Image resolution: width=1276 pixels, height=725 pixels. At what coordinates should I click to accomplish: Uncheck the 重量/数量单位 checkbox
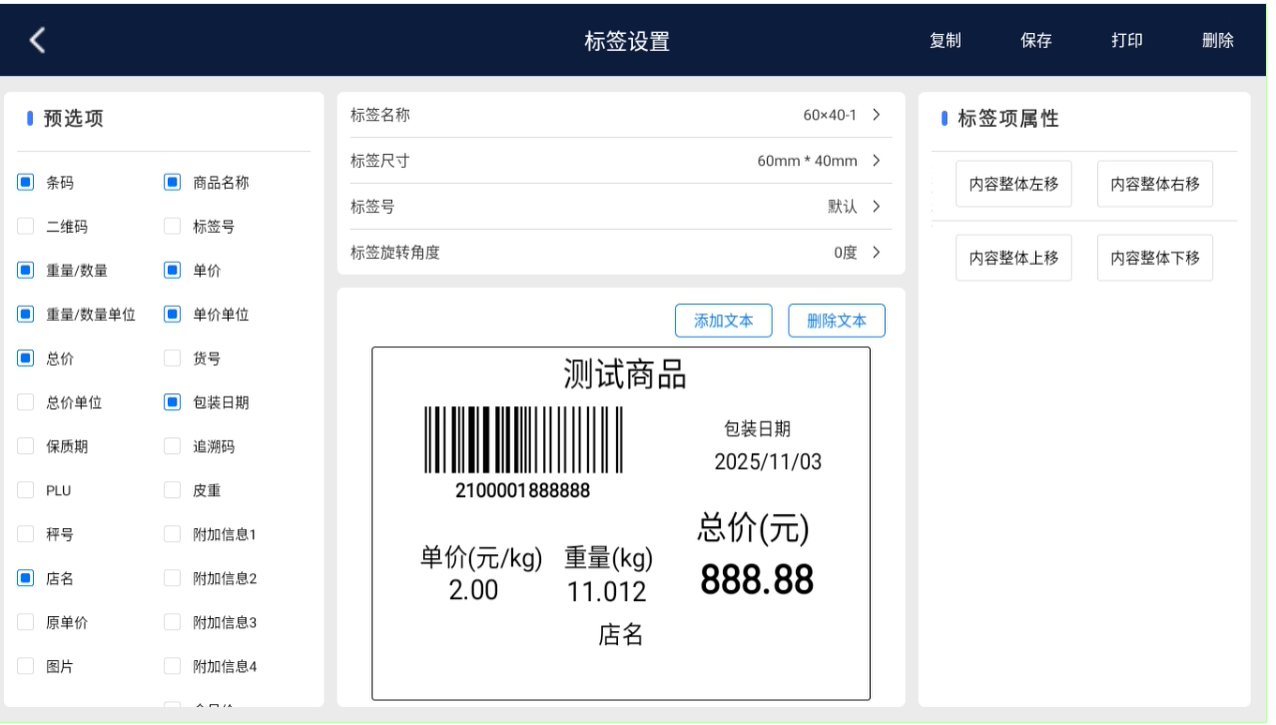(x=26, y=315)
